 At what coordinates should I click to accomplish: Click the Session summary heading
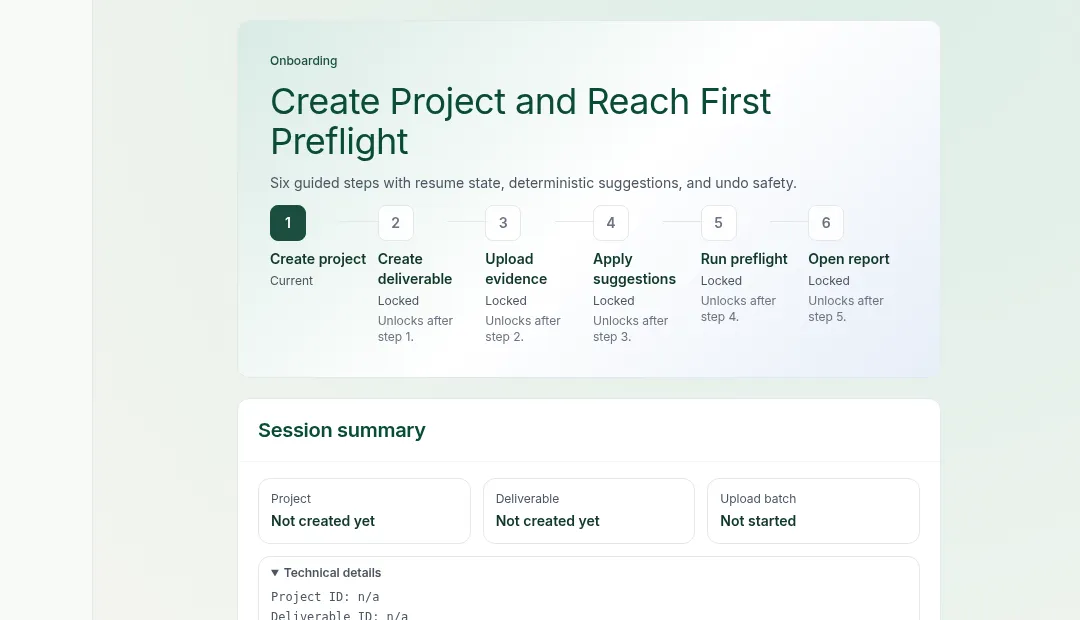pyautogui.click(x=342, y=430)
